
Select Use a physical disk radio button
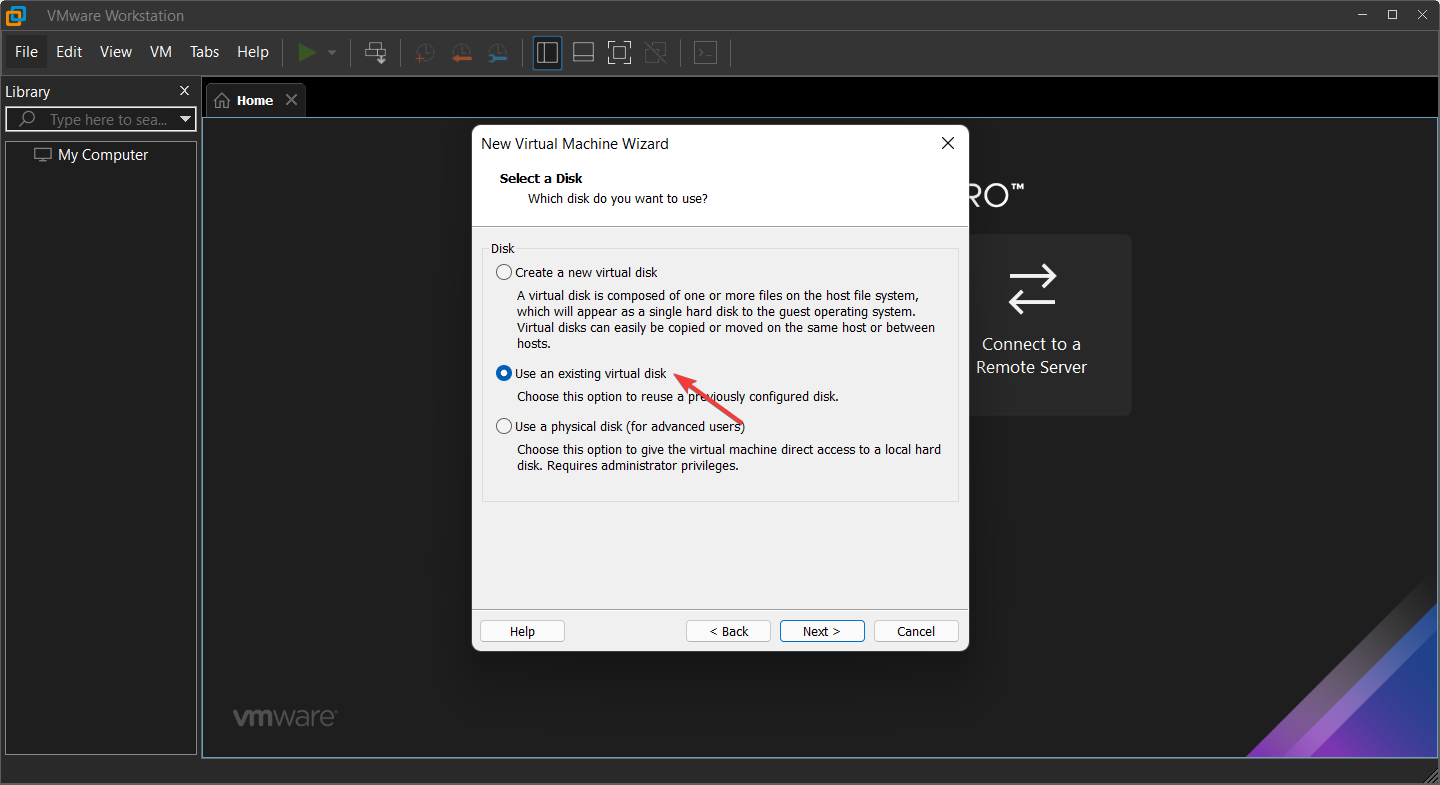(504, 426)
